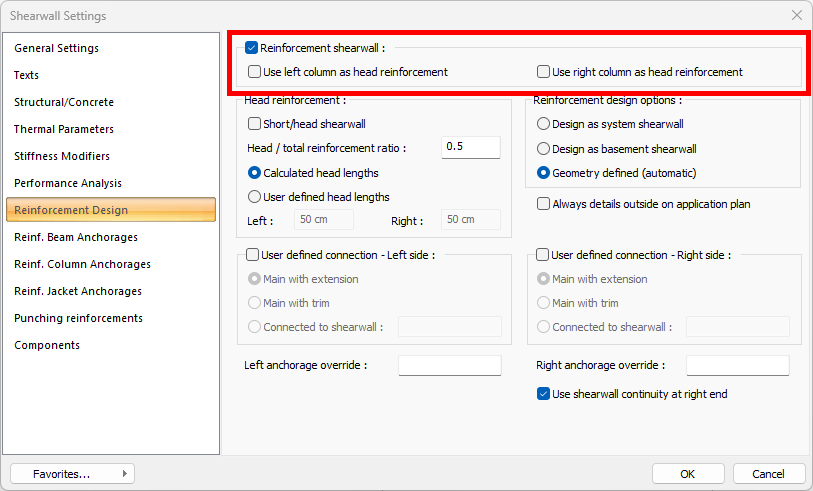This screenshot has height=491, width=813.
Task: Uncheck the Reinforcement shearwall checkbox
Action: (x=252, y=47)
